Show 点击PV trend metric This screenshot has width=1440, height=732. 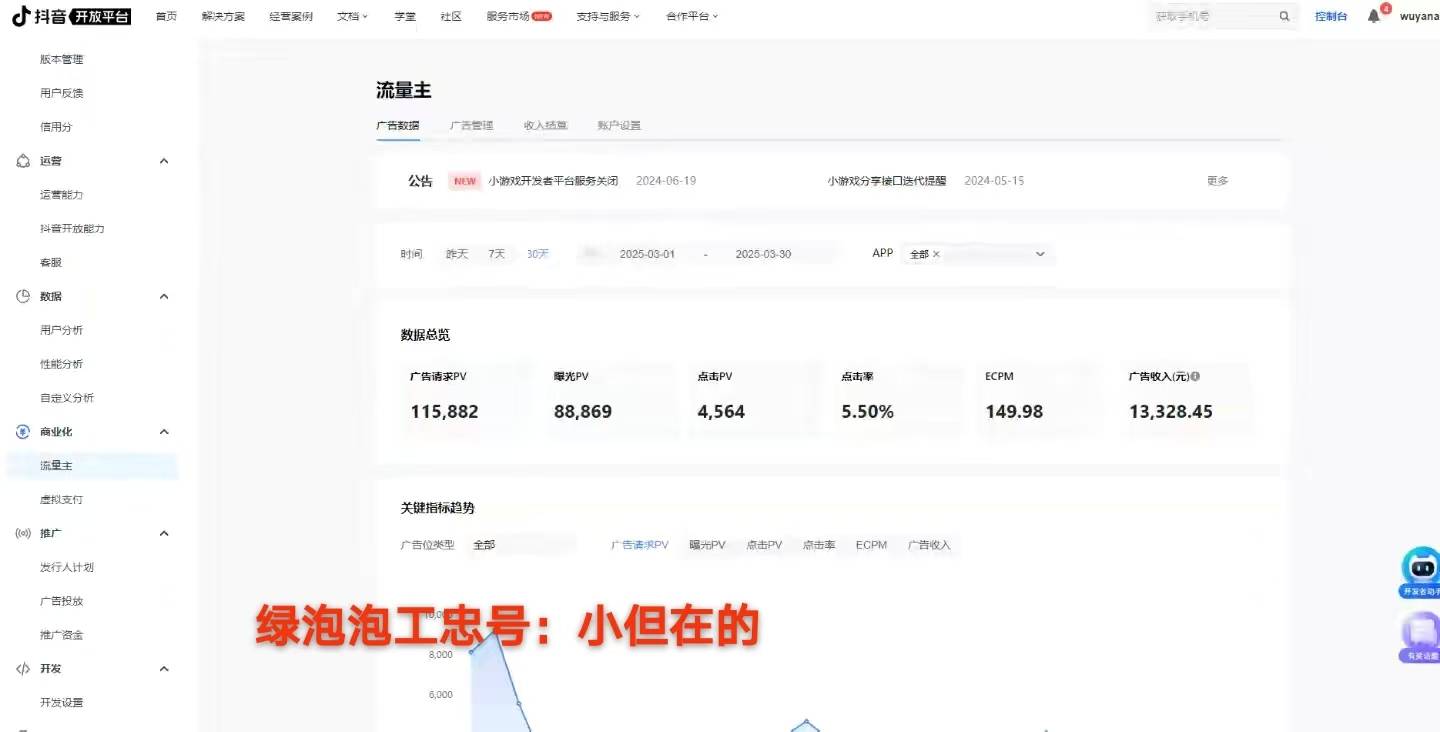pyautogui.click(x=764, y=545)
